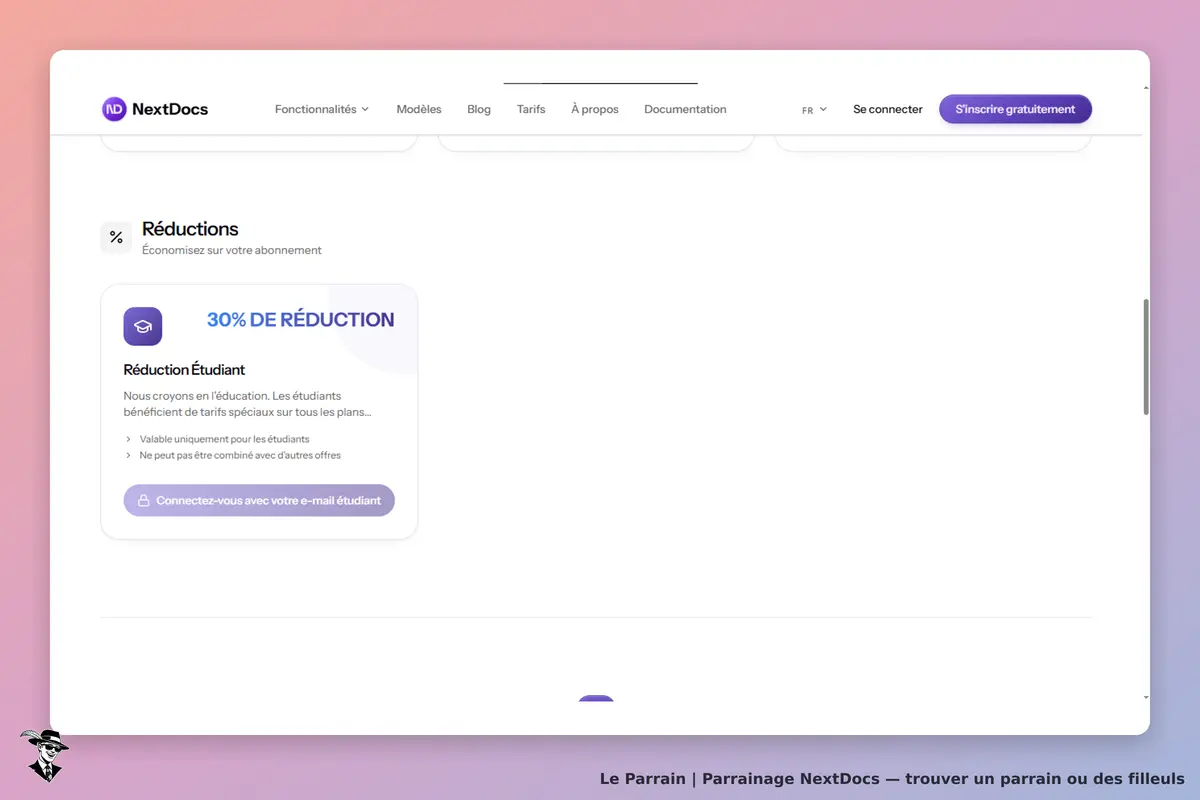The height and width of the screenshot is (800, 1200).
Task: Open the Modèles page
Action: click(419, 109)
